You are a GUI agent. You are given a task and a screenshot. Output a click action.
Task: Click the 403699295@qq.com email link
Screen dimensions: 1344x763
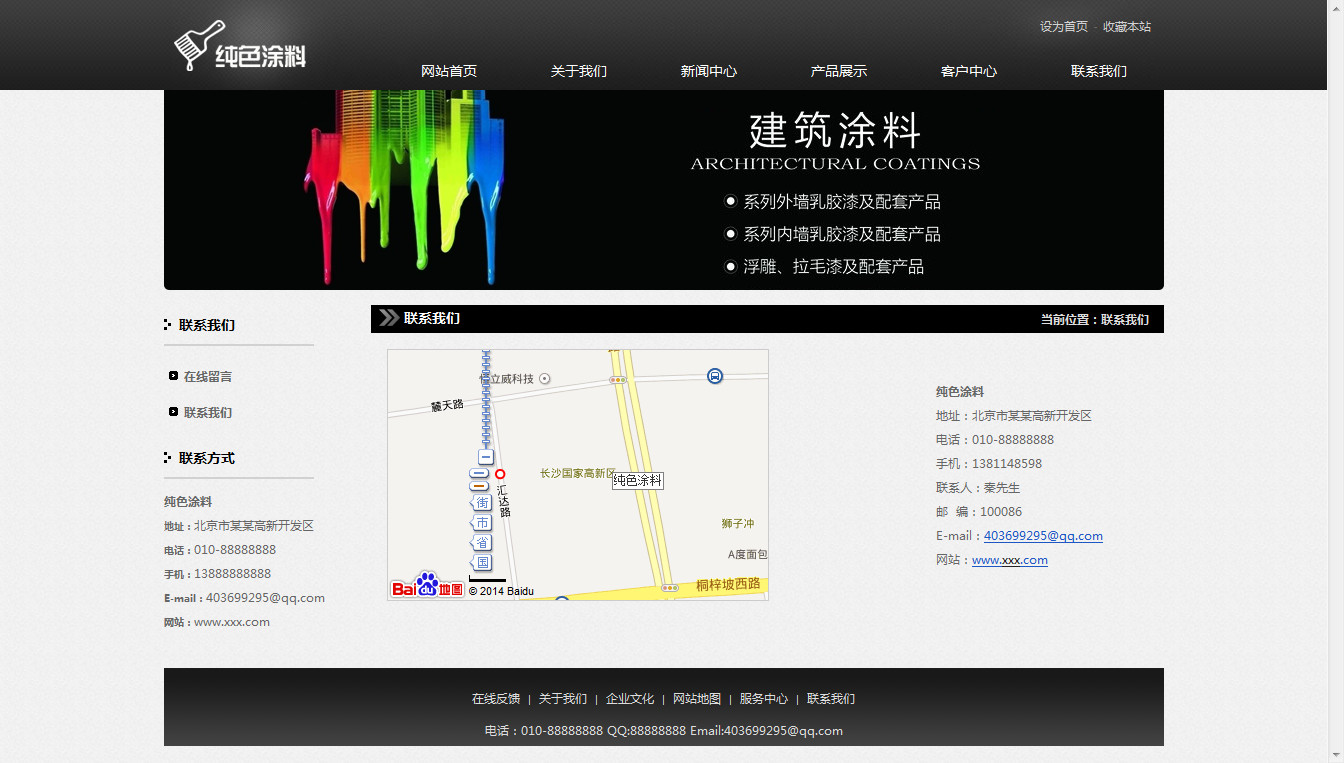1043,536
